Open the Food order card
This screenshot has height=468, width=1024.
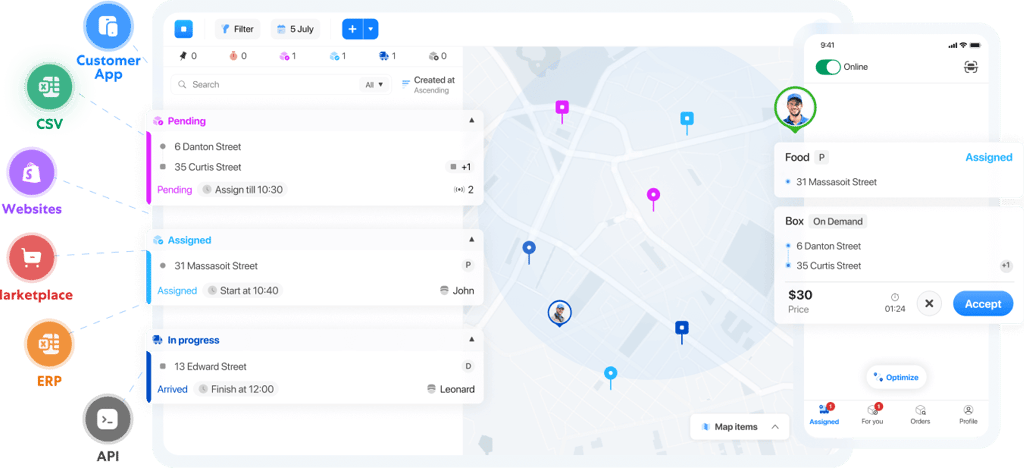pos(899,170)
